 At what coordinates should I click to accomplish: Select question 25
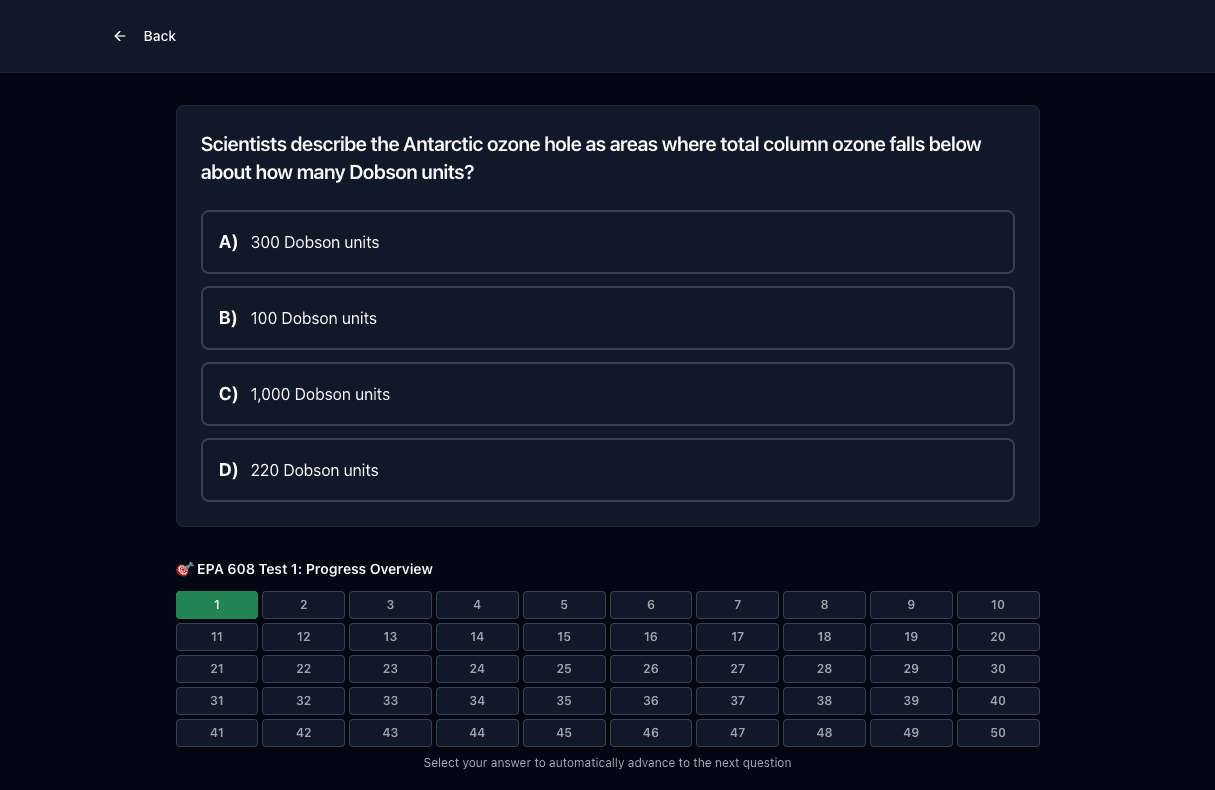pos(564,669)
